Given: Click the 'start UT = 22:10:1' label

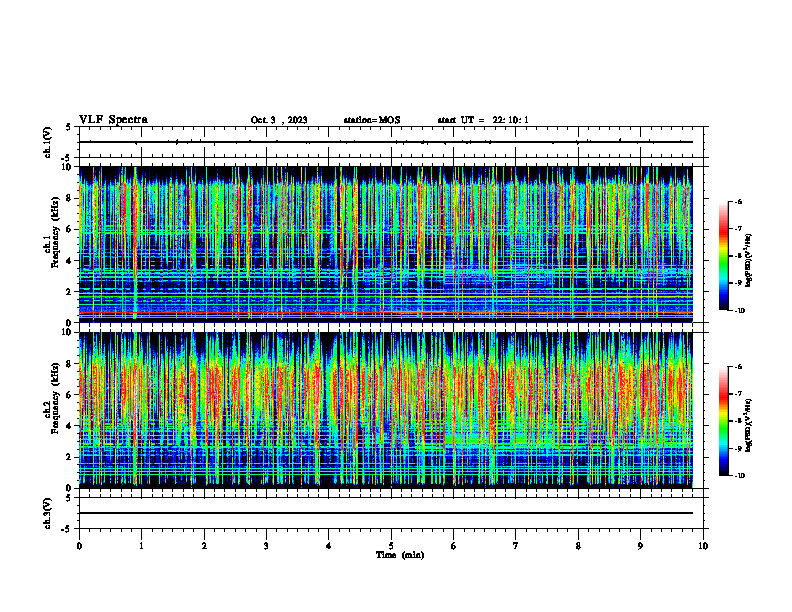Looking at the screenshot, I should tap(483, 120).
